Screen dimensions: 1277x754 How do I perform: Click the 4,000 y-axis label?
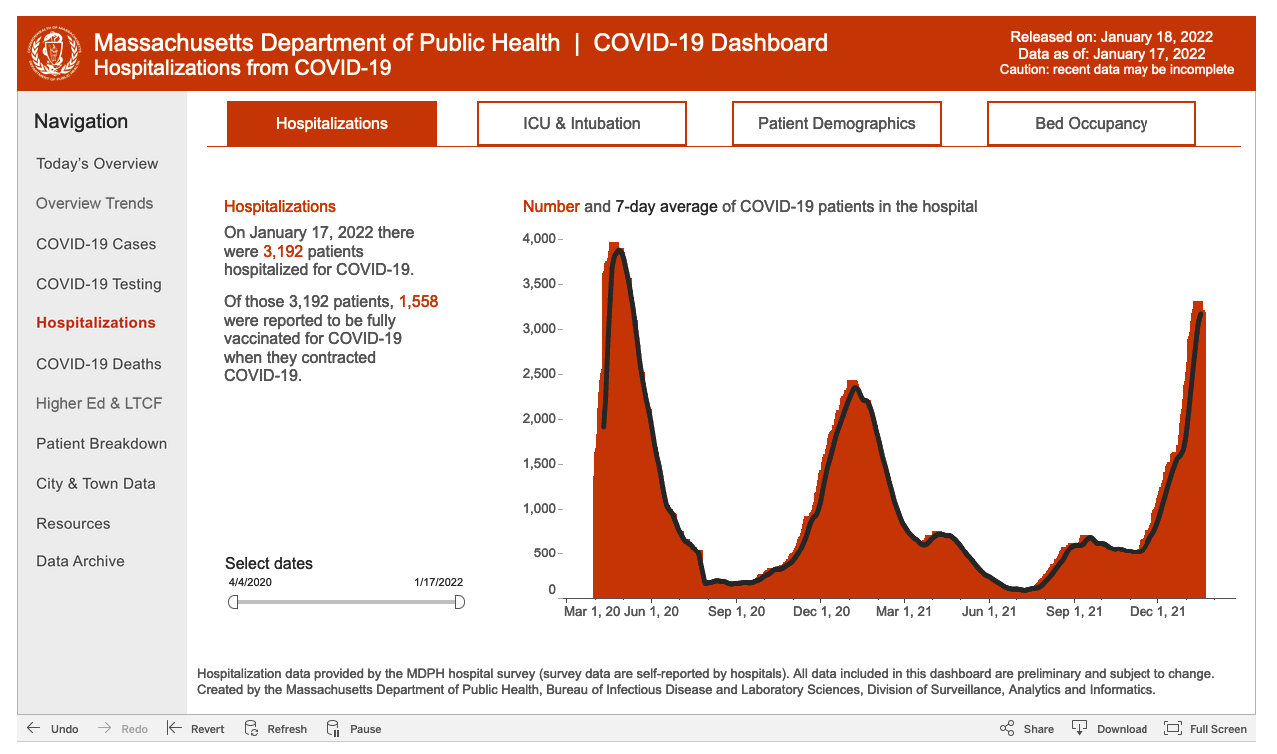tap(539, 239)
